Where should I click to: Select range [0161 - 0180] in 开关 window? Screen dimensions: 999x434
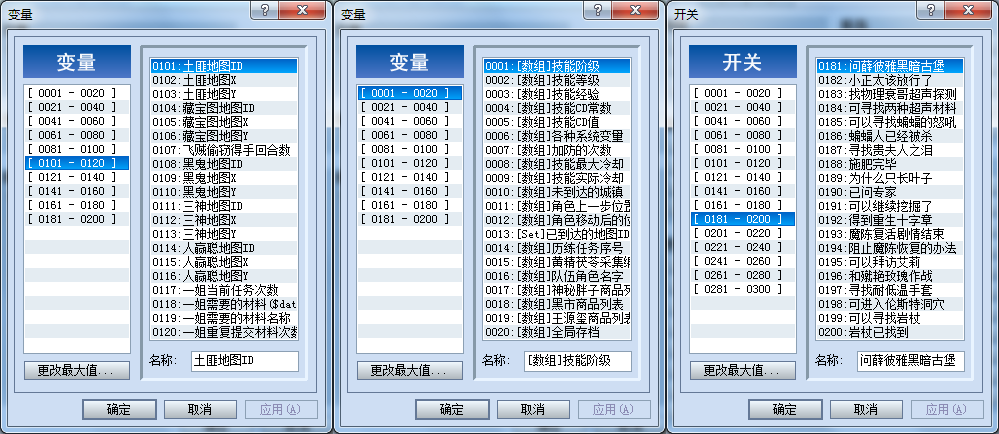743,205
